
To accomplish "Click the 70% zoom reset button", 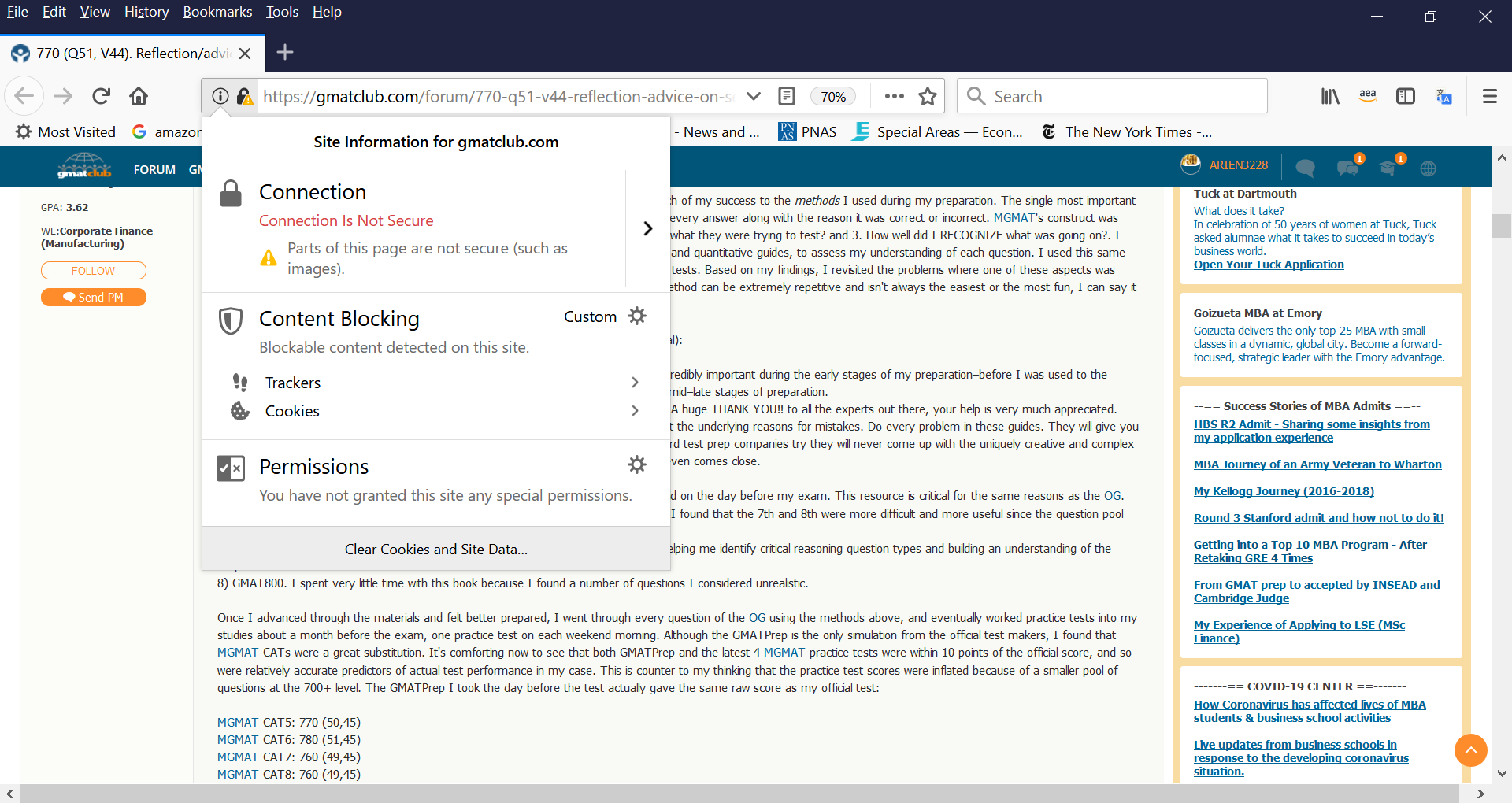I will (x=833, y=96).
